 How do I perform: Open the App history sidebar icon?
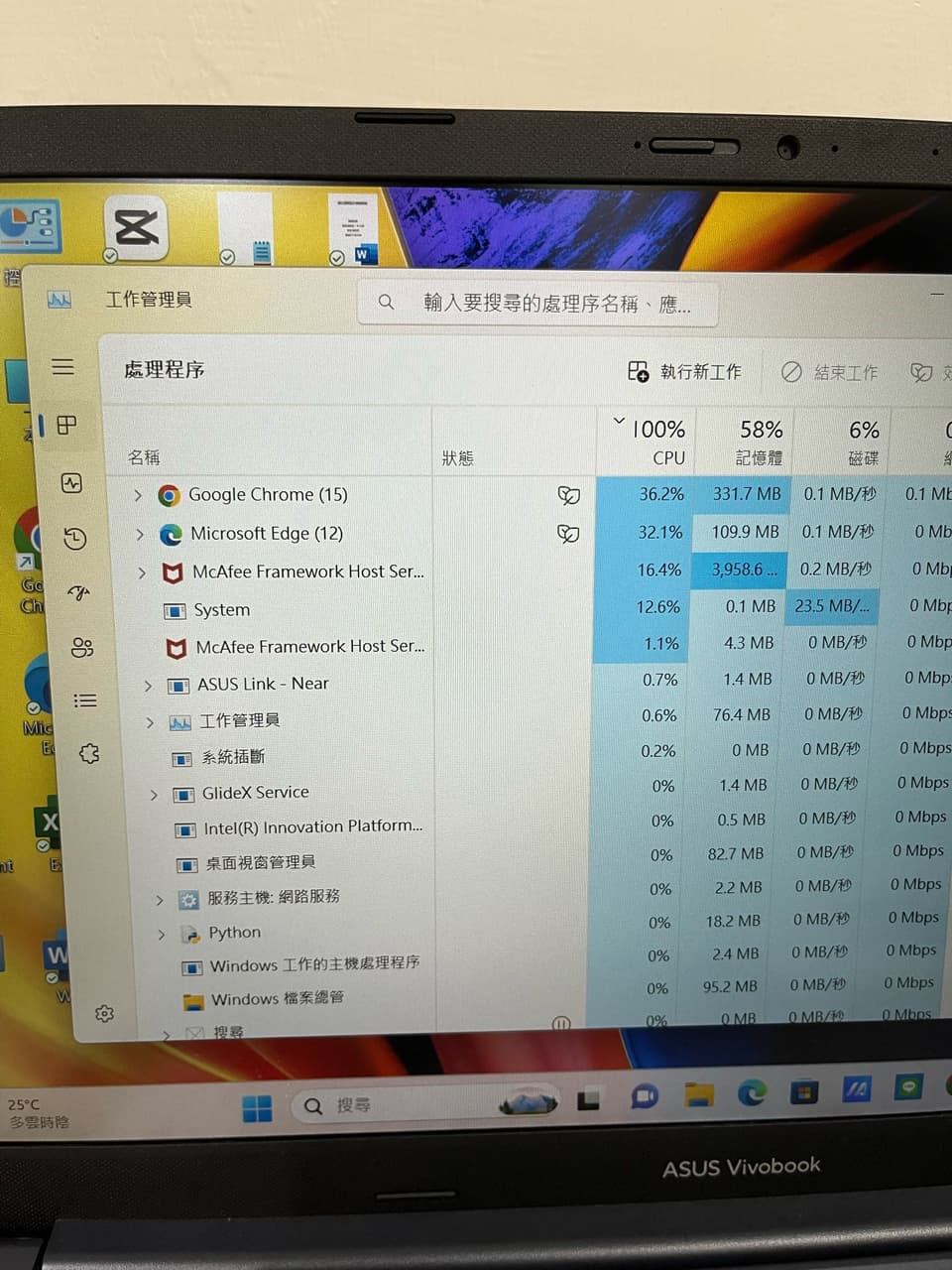75,538
